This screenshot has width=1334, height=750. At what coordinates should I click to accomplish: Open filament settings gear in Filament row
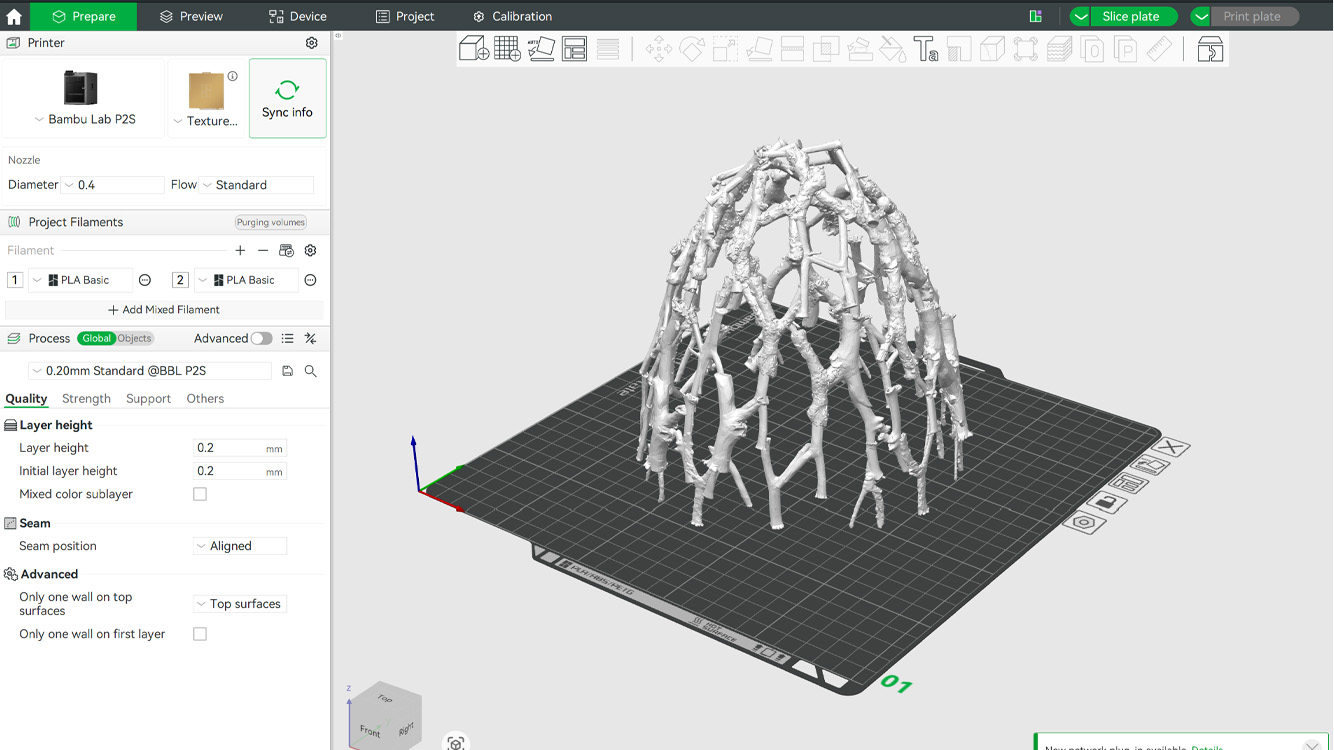pyautogui.click(x=310, y=251)
